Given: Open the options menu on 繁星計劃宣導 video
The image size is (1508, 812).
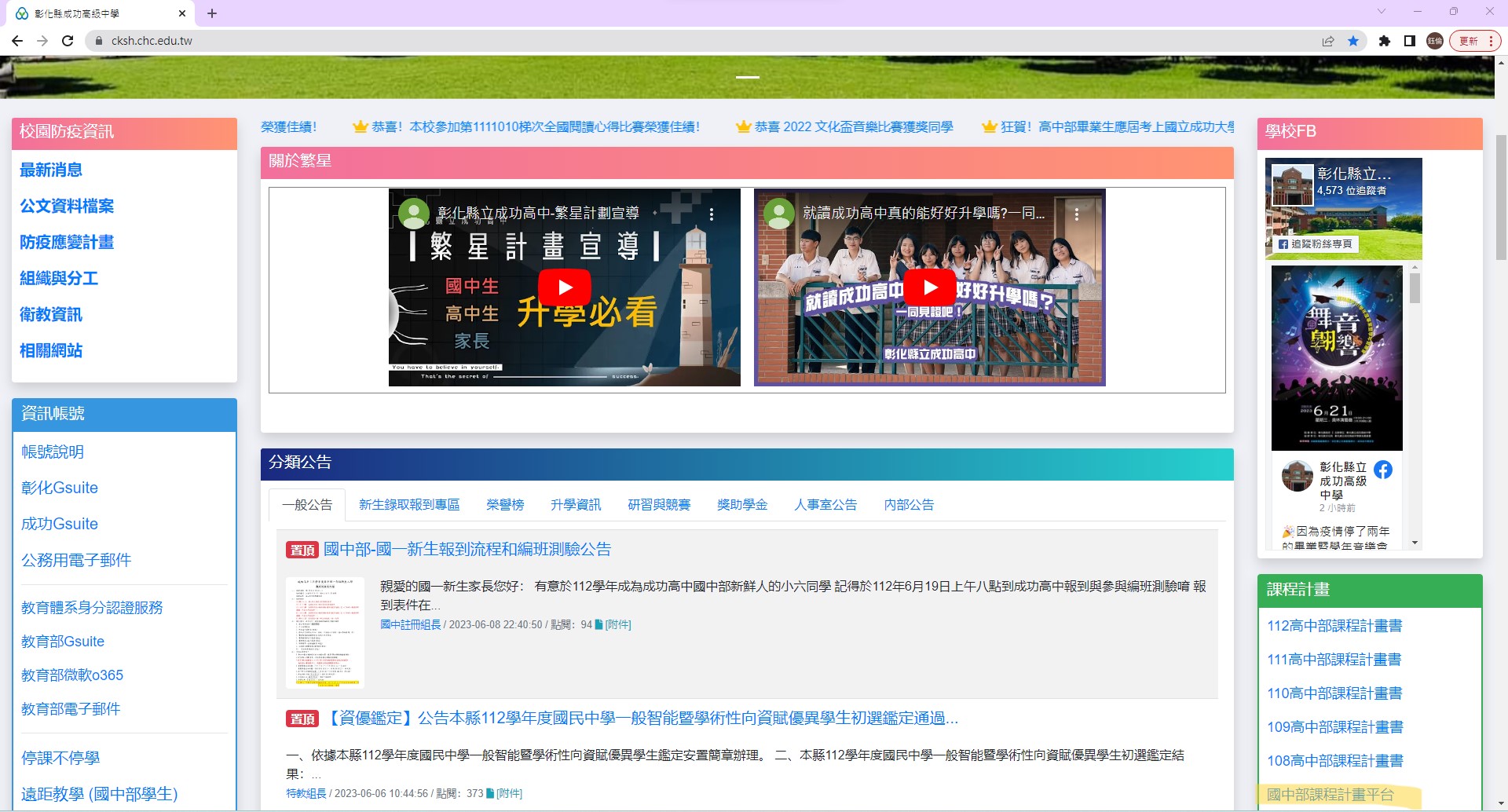Looking at the screenshot, I should [x=712, y=214].
